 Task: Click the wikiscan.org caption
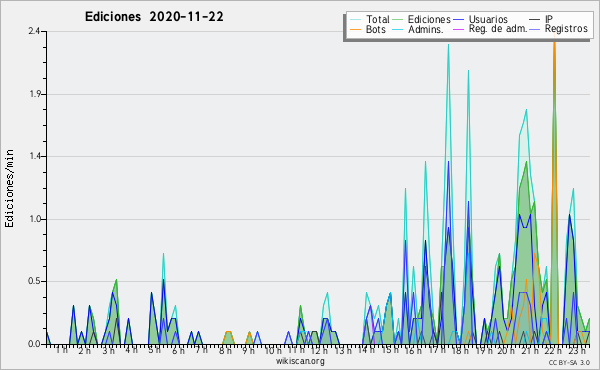click(x=300, y=361)
